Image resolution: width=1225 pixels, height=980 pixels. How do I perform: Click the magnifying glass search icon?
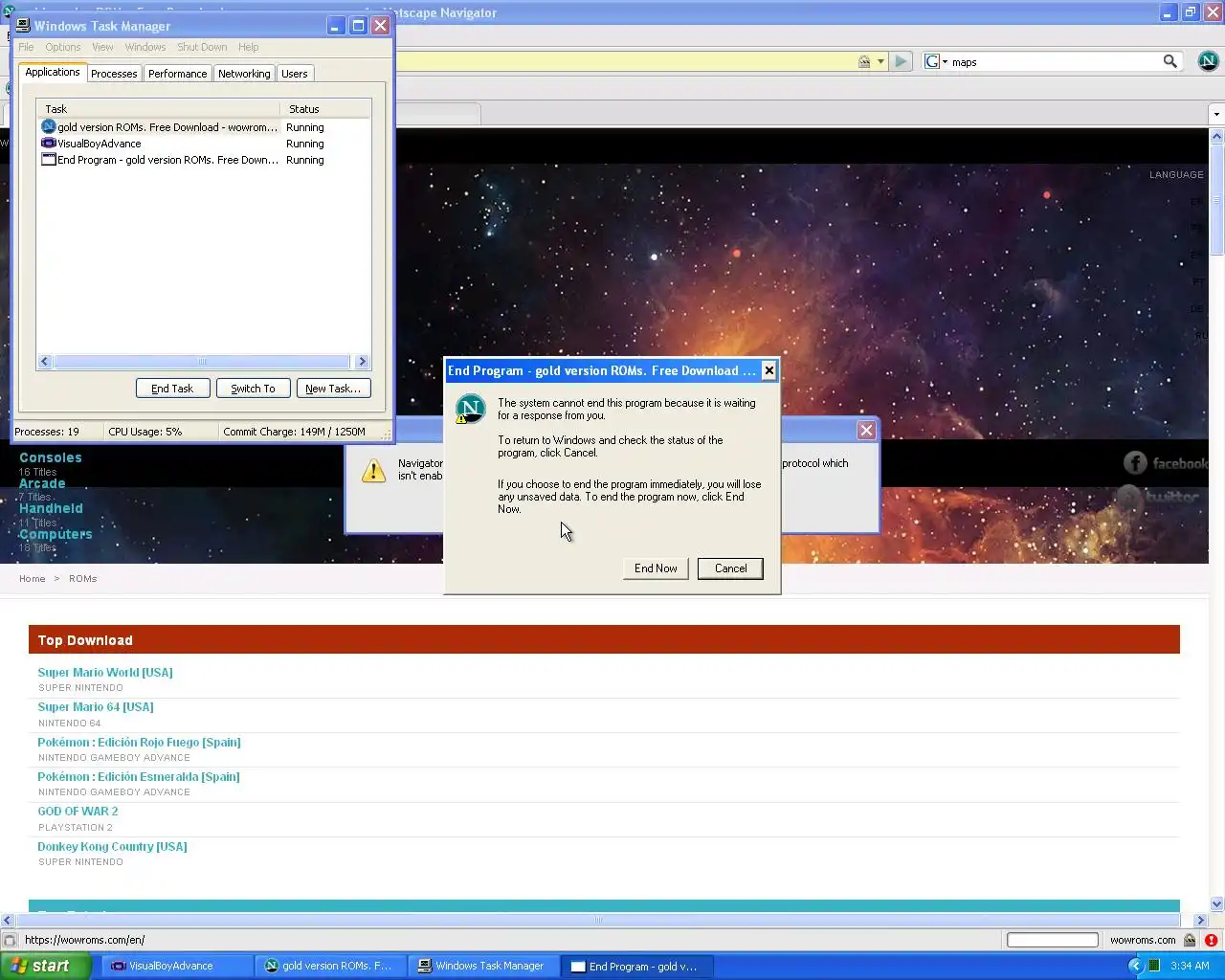point(1169,61)
